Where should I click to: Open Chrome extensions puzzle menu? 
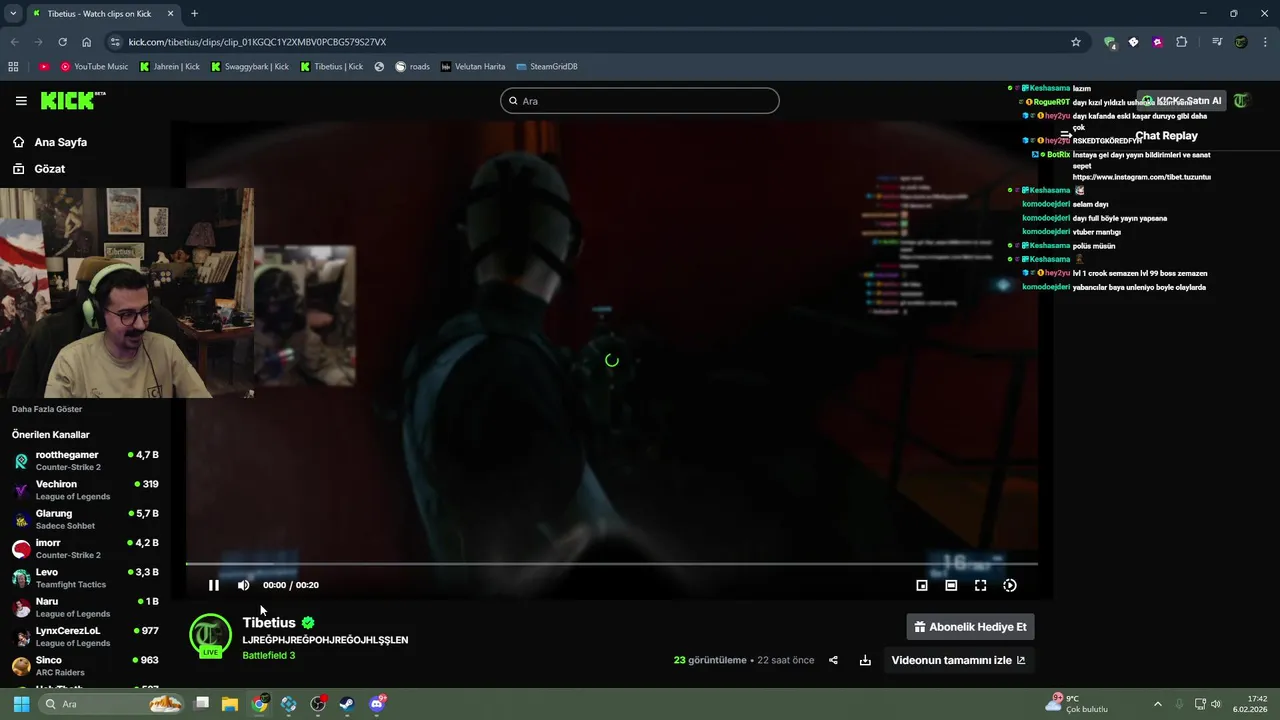coord(1181,42)
